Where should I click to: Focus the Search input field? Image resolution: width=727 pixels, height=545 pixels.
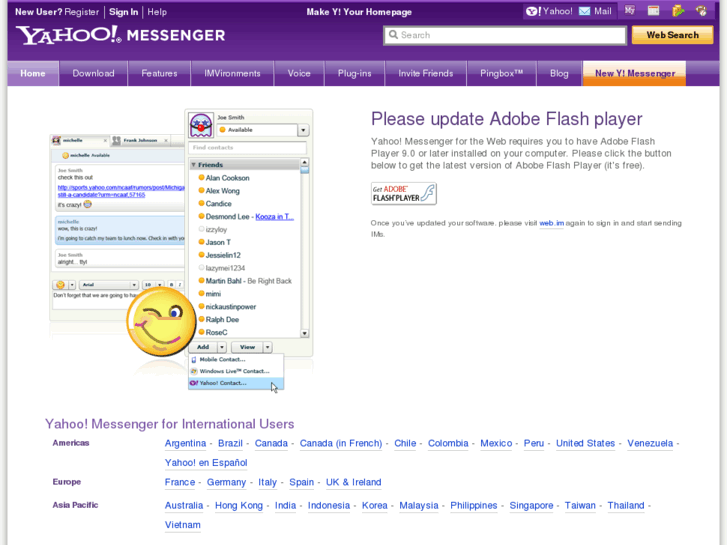point(505,35)
